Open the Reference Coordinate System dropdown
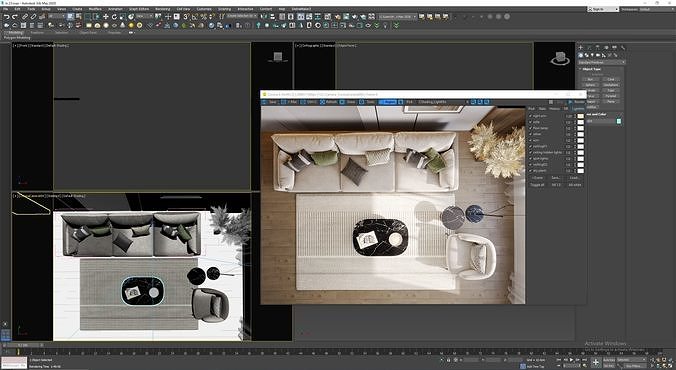The image size is (676, 370). click(x=145, y=16)
